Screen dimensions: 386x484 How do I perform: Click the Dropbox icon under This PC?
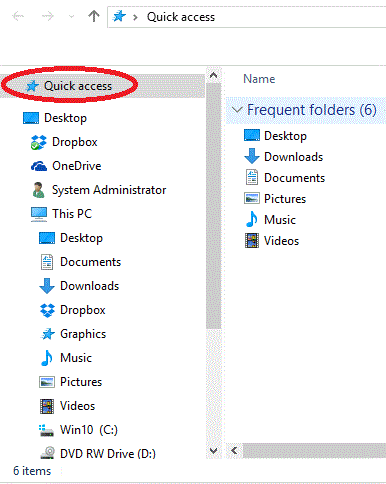(x=47, y=310)
